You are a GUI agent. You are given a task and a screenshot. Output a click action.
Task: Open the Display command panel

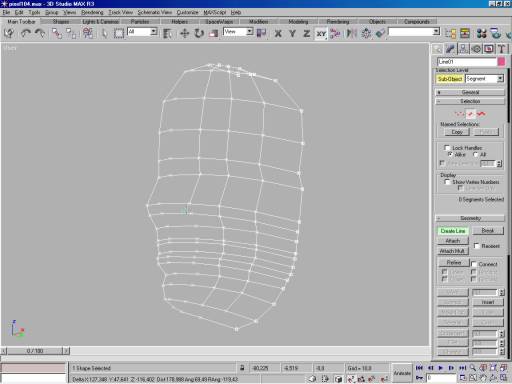(x=489, y=49)
